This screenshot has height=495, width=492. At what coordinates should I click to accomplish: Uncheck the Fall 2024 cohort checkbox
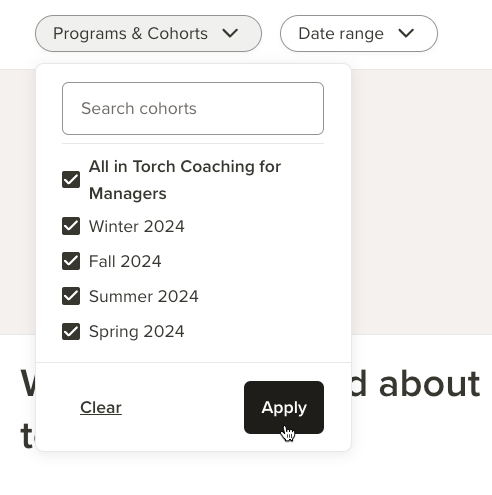click(x=71, y=261)
